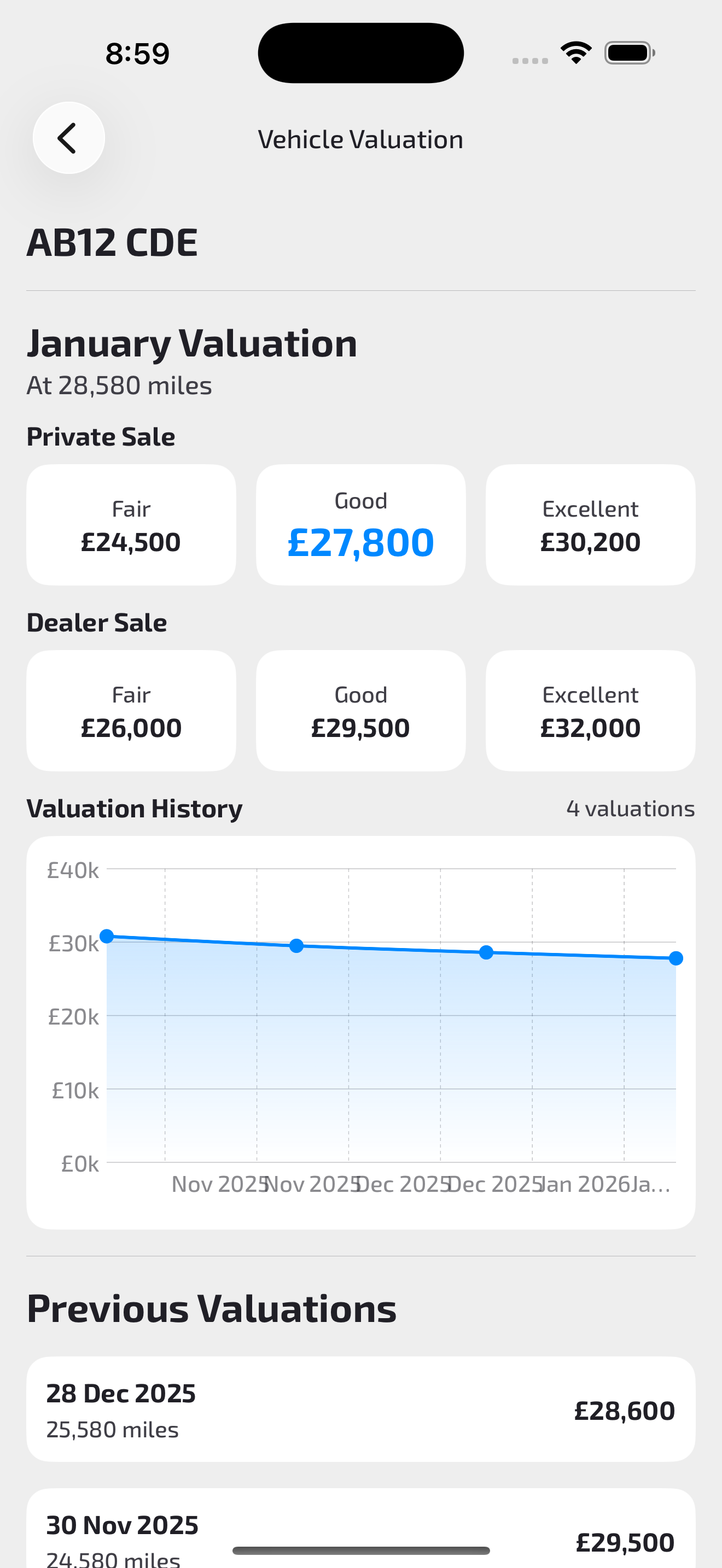Choose Dealer Sale Excellent £32,000 card
The height and width of the screenshot is (1568, 722).
click(590, 710)
